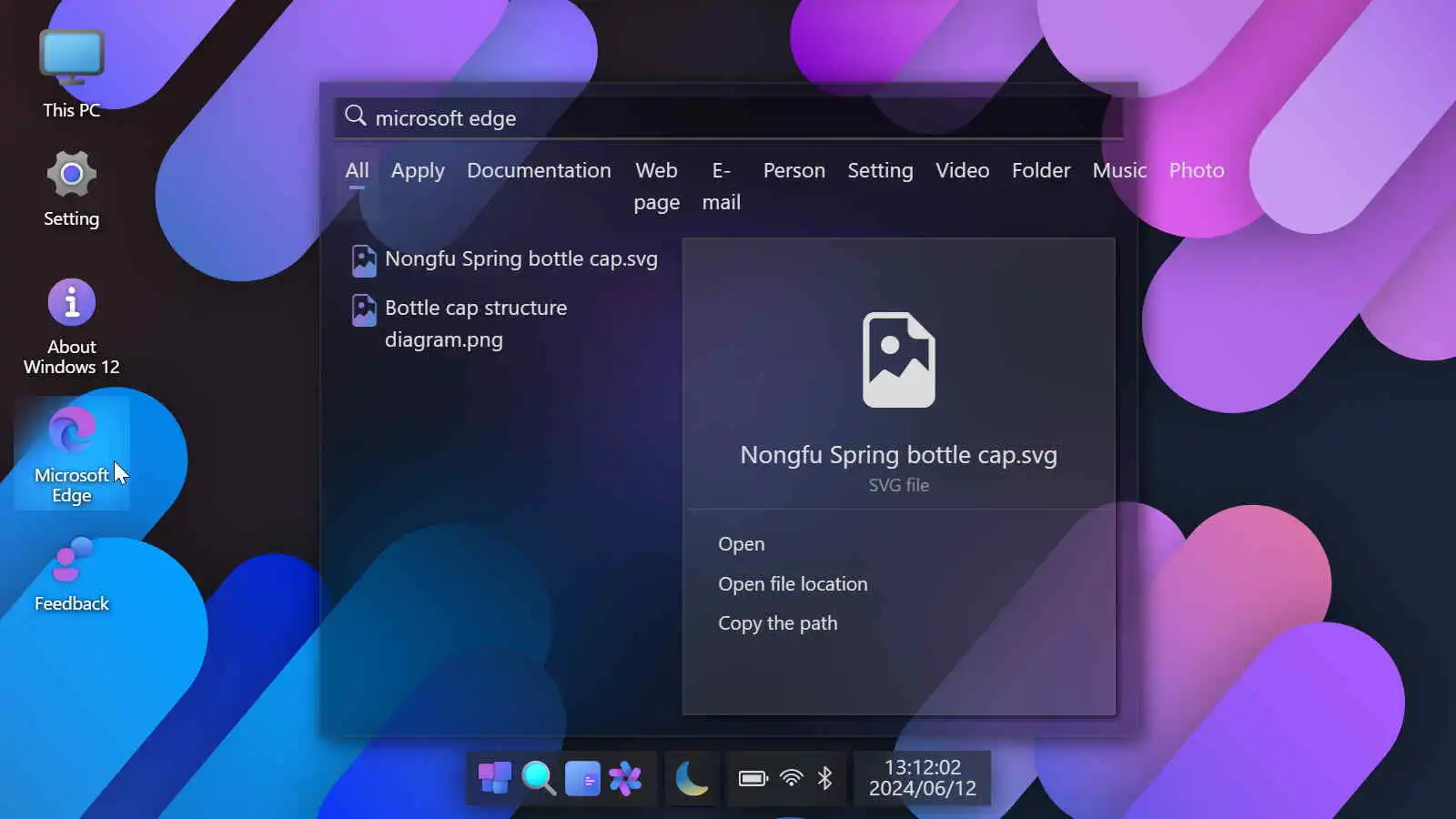Switch to the Folder filter tab
Image resolution: width=1456 pixels, height=819 pixels.
[1041, 170]
